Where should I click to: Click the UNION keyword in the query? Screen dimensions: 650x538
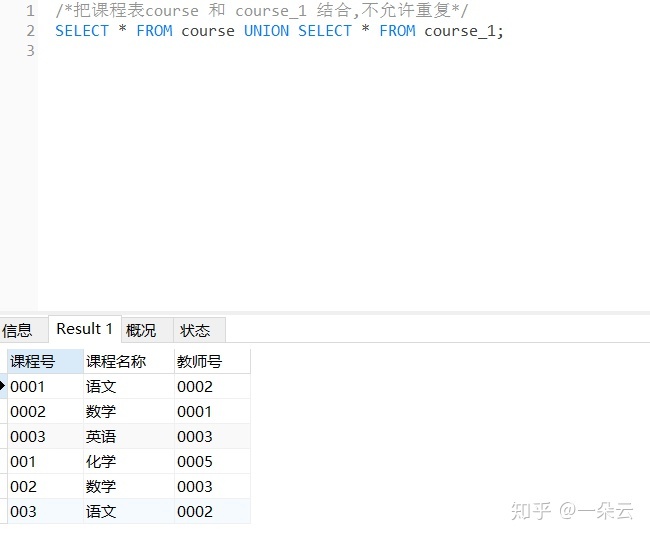pos(266,31)
